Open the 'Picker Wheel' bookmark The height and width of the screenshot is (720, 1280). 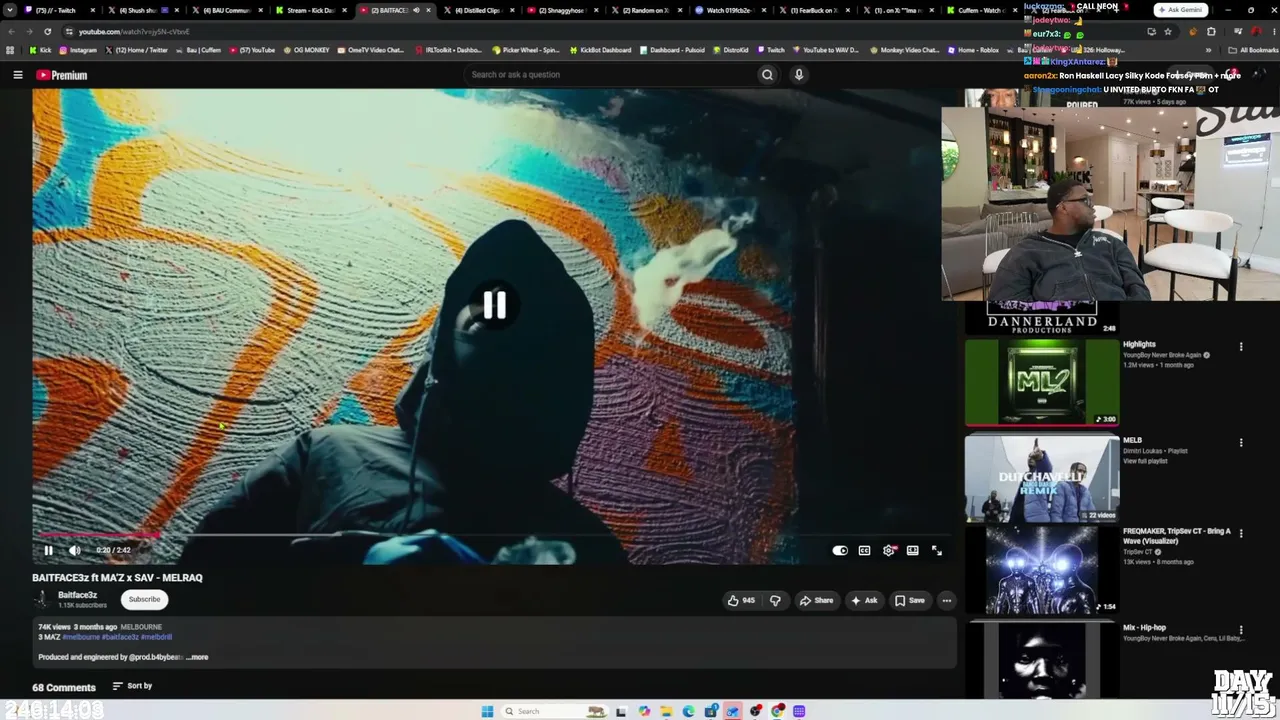[527, 50]
